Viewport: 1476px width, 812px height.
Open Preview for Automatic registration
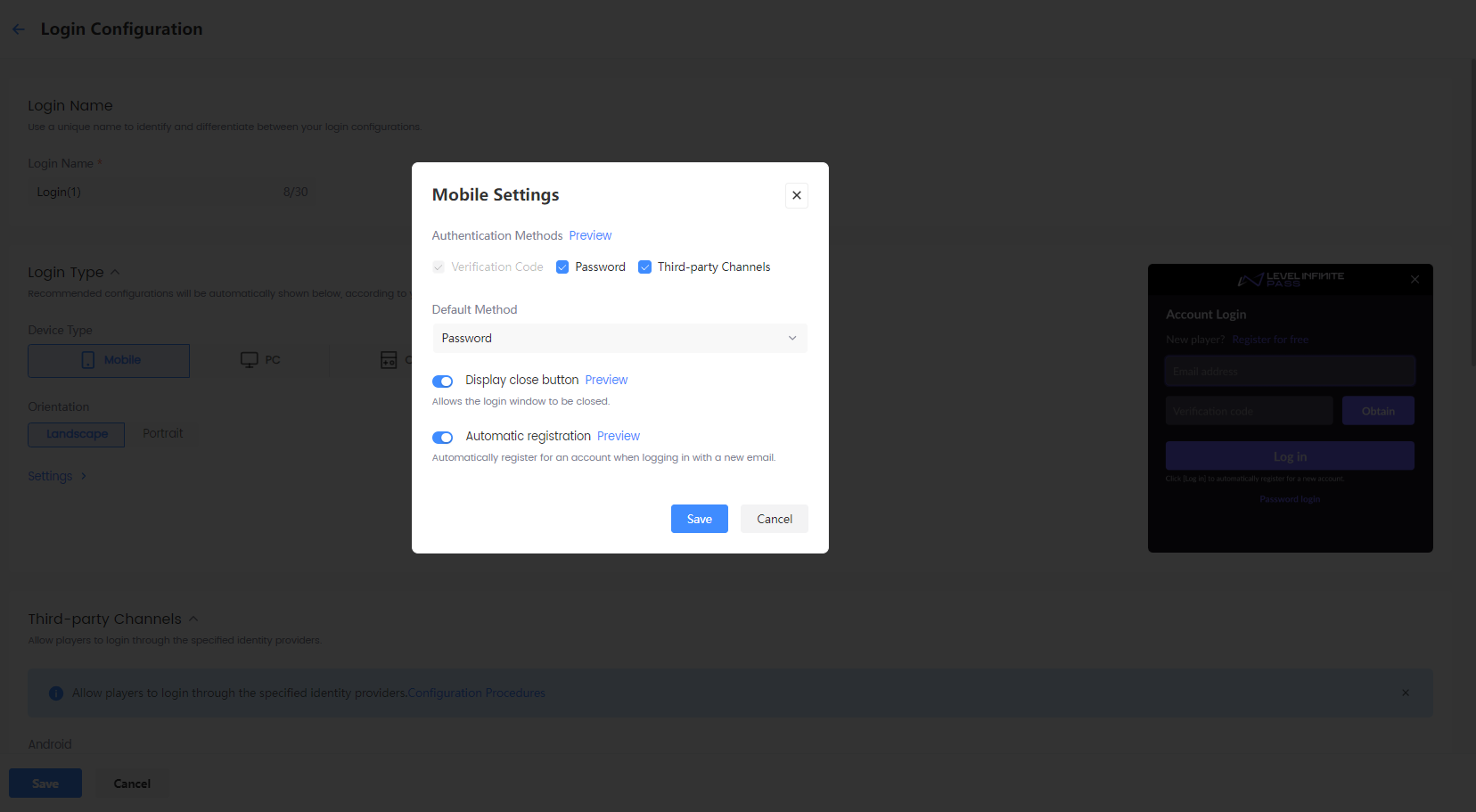[619, 436]
